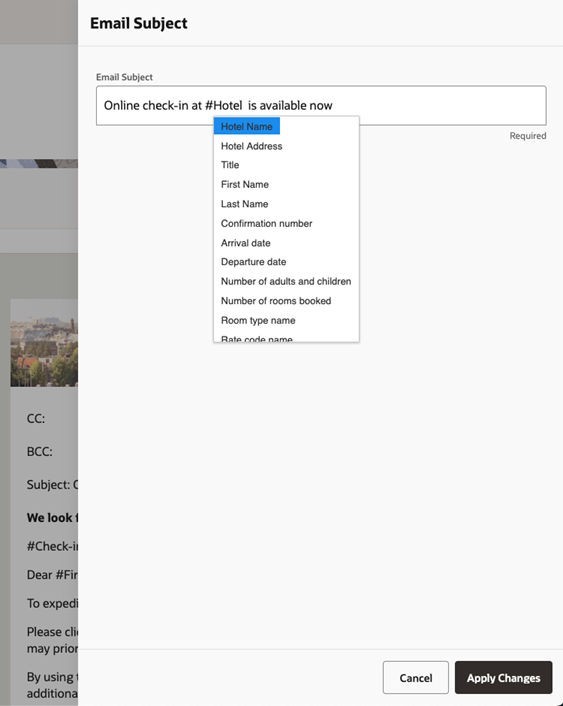Select Departure date option
This screenshot has width=563, height=706.
pos(253,262)
